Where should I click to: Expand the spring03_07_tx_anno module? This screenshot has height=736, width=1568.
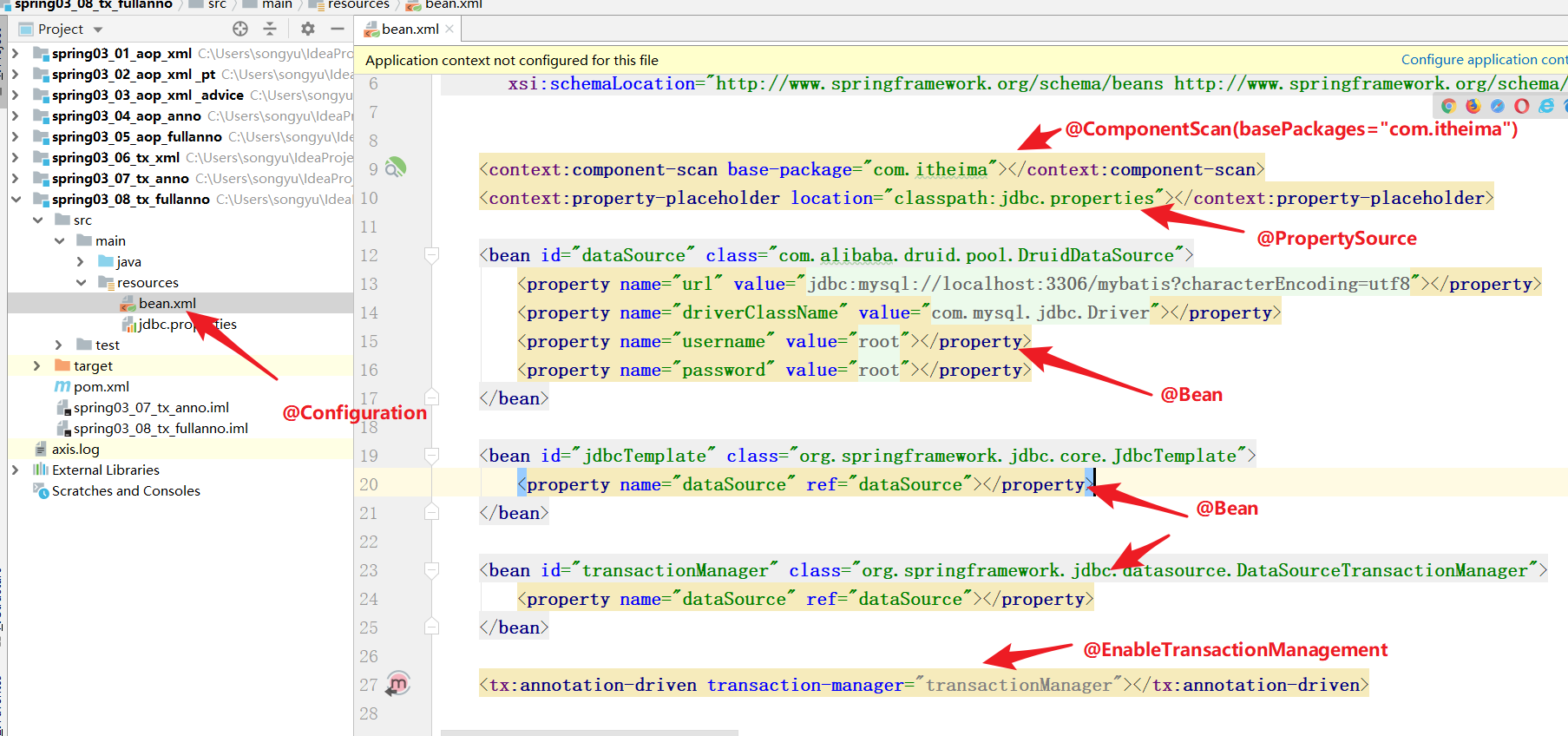[x=16, y=178]
